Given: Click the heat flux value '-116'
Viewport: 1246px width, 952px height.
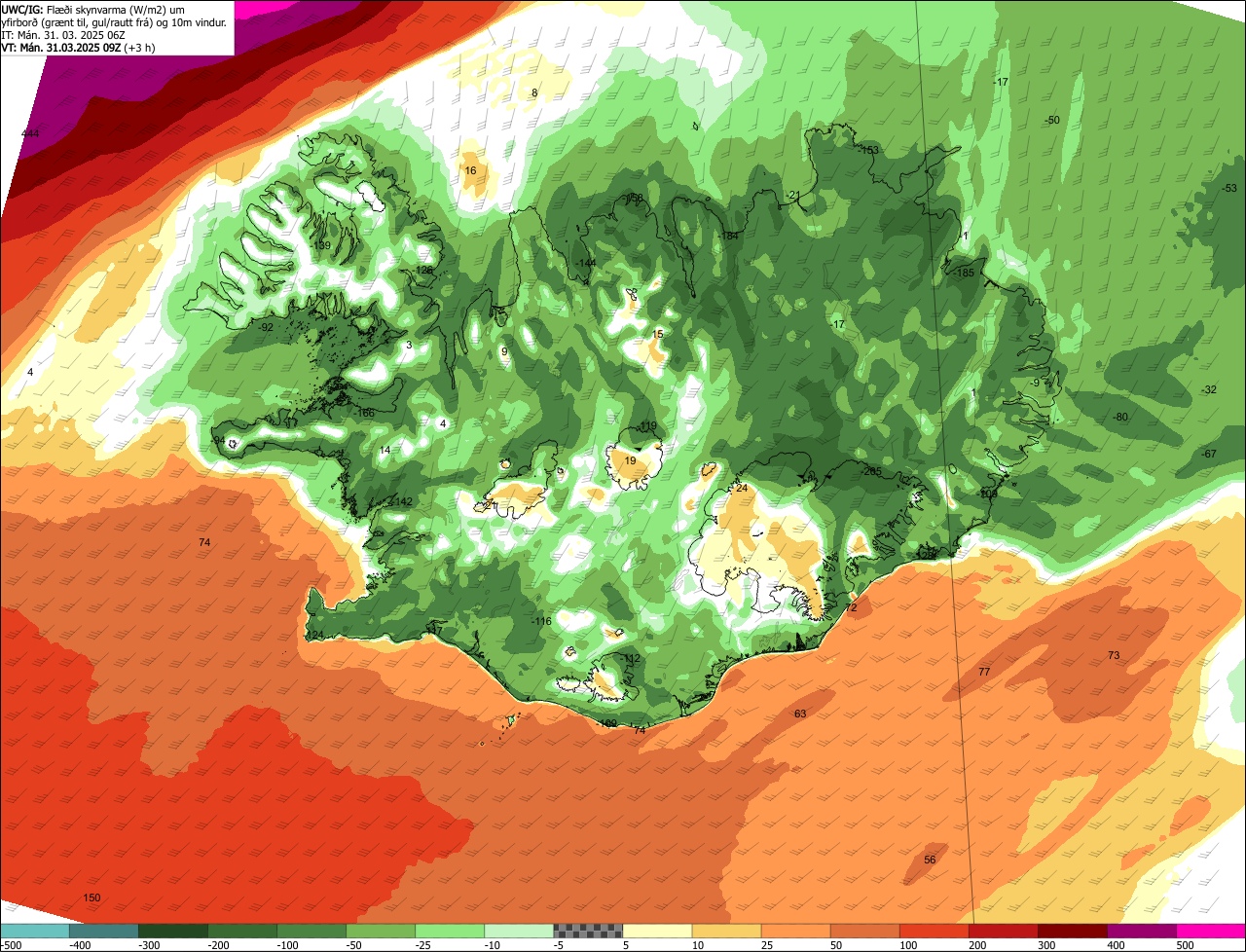Looking at the screenshot, I should [540, 621].
